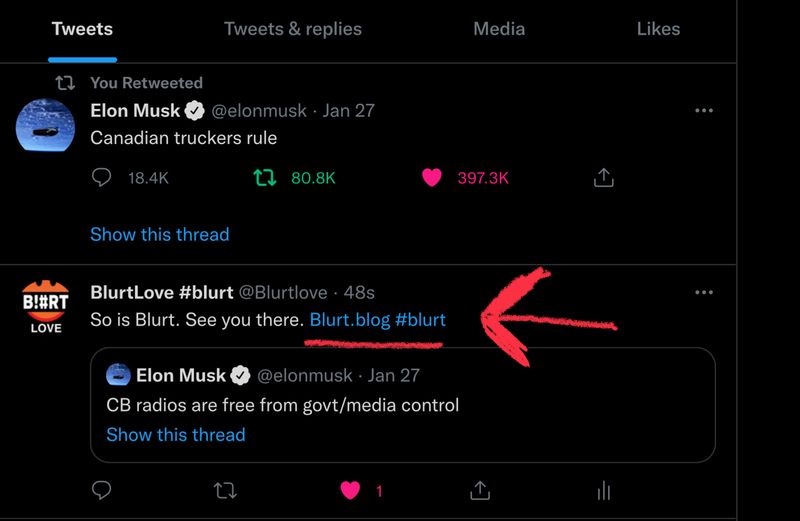Share the Canadian truckers rule tweet

(x=603, y=178)
